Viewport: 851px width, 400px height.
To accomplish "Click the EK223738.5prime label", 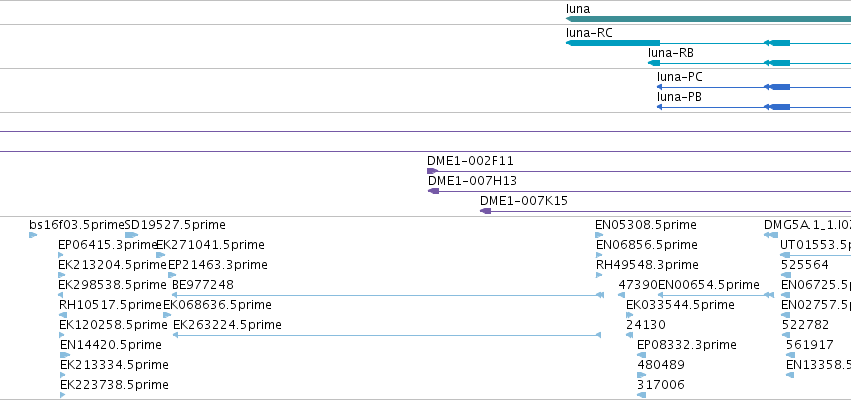I will [115, 385].
